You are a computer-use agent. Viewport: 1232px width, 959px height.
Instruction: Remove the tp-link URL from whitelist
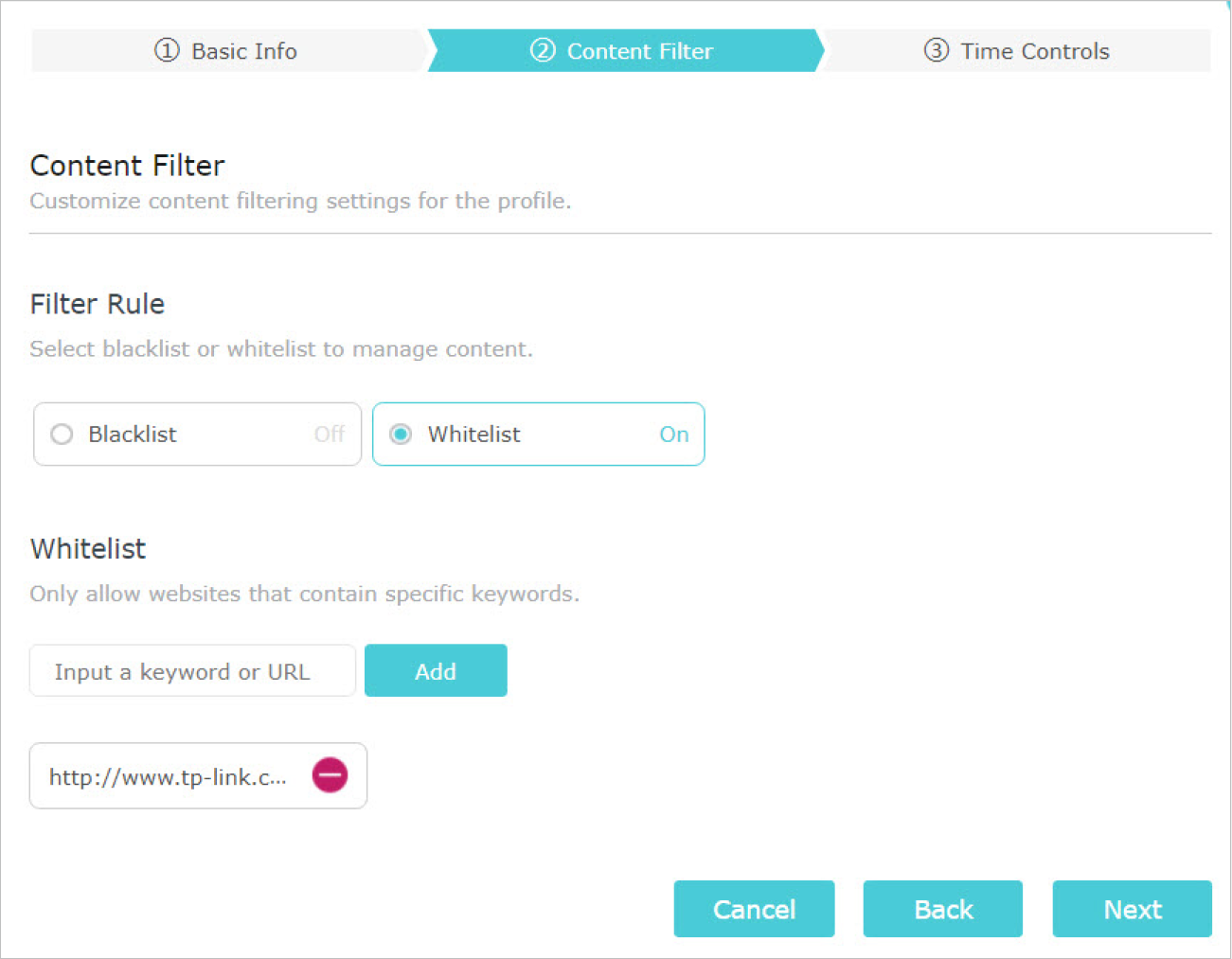click(x=330, y=775)
